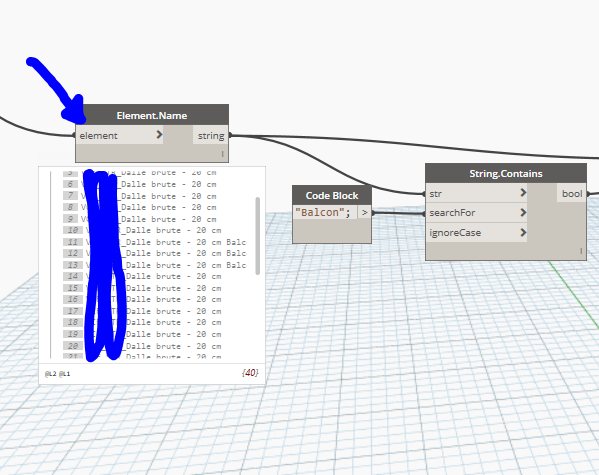Select the Code Block node header
599x475 pixels.
332,195
